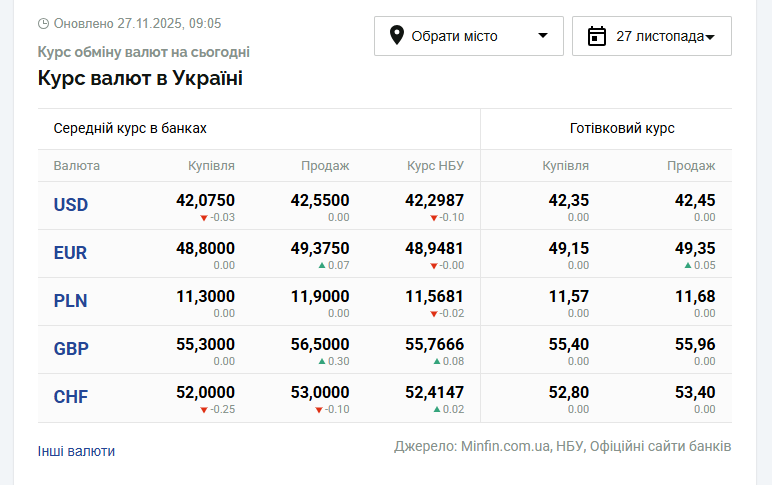Click the CHF cash sell rate 53,40
This screenshot has height=485, width=772.
(695, 392)
